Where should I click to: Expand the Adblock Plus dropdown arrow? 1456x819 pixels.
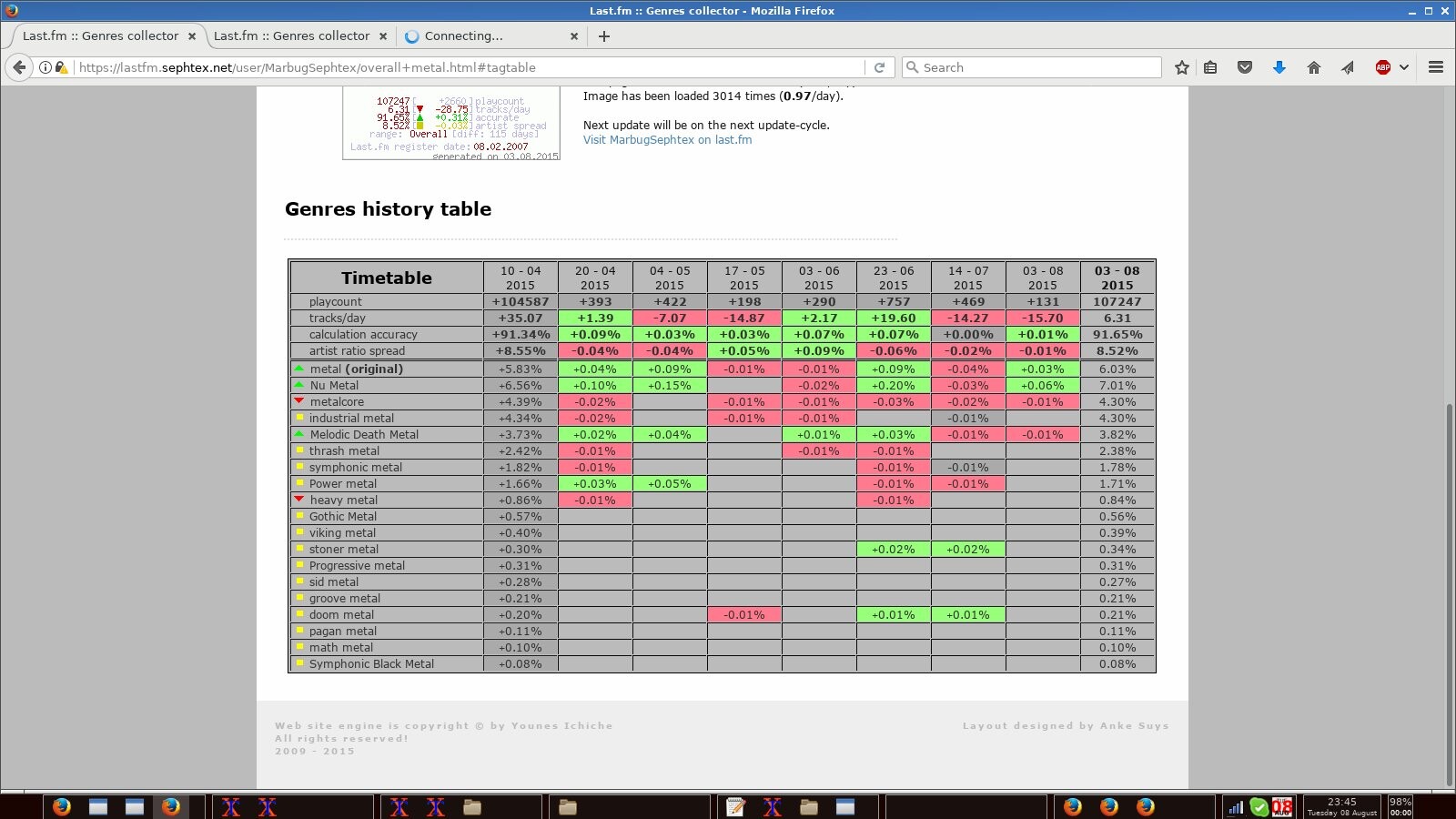(1404, 67)
